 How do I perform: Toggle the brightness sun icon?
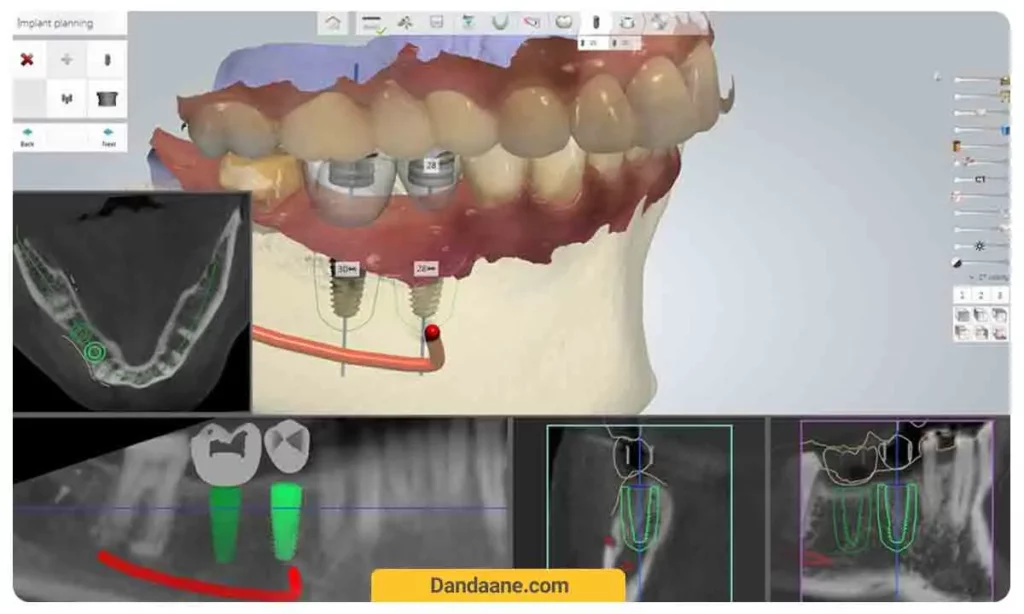pyautogui.click(x=980, y=245)
